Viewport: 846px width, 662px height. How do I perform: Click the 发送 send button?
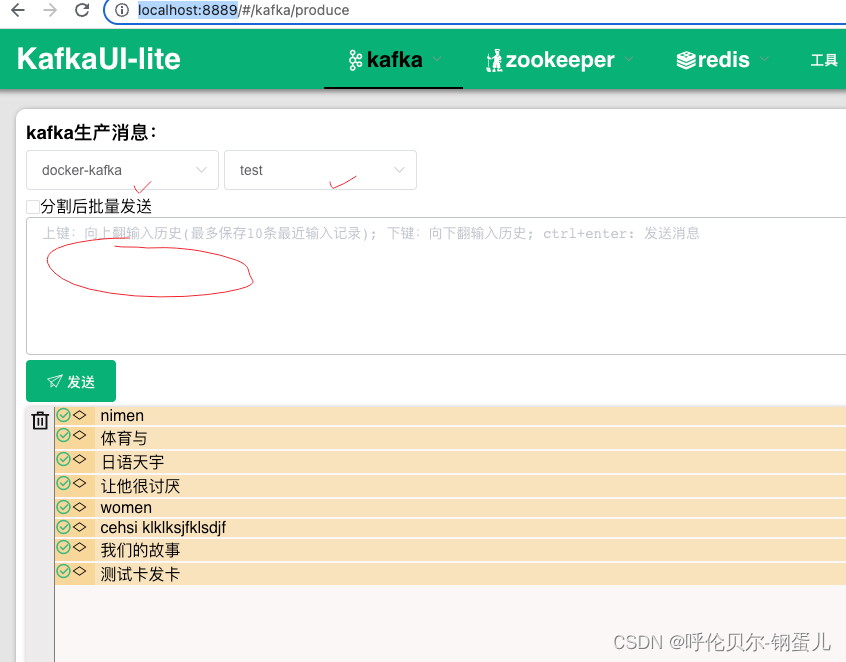pyautogui.click(x=71, y=381)
